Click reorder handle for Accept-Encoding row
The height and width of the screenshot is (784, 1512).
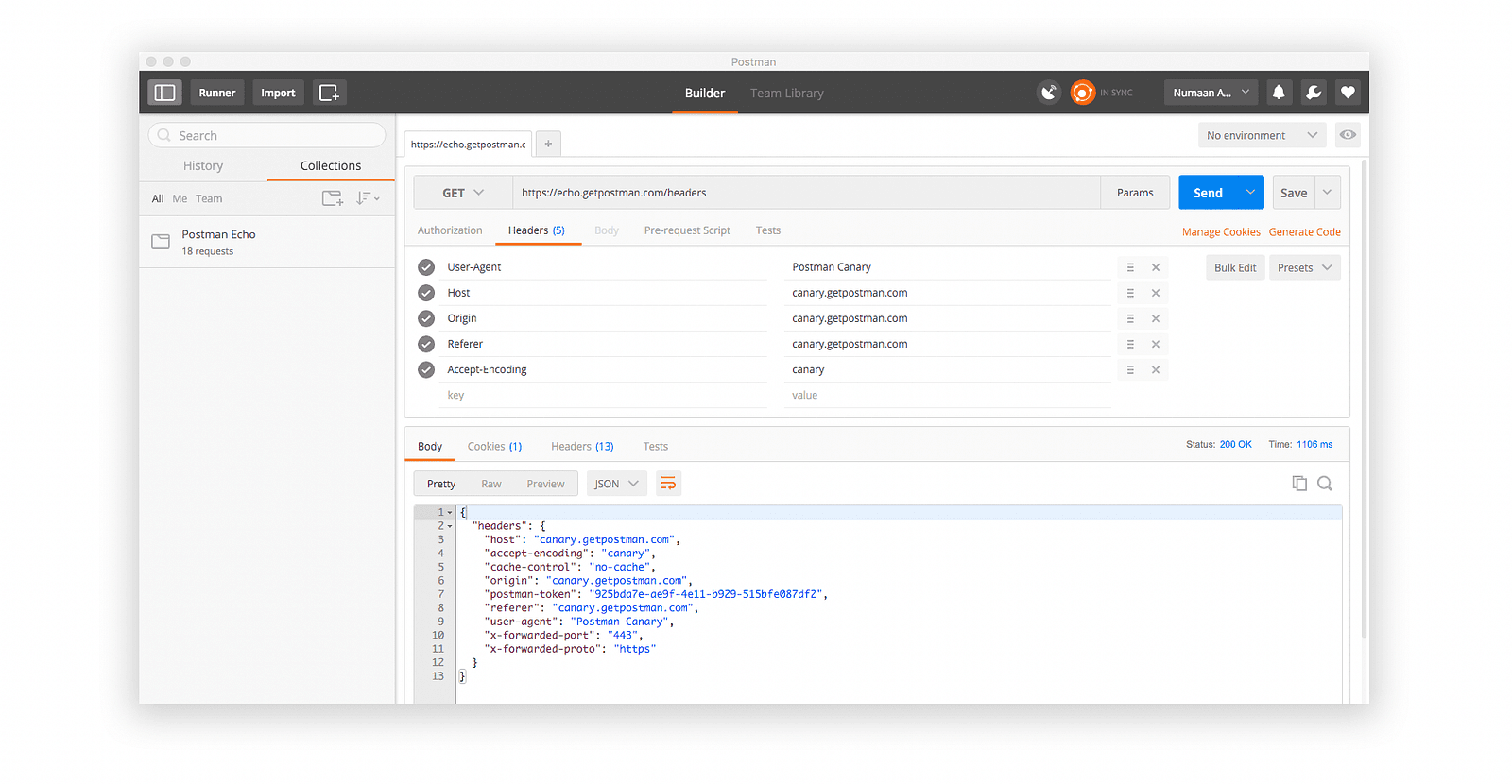coord(1130,369)
